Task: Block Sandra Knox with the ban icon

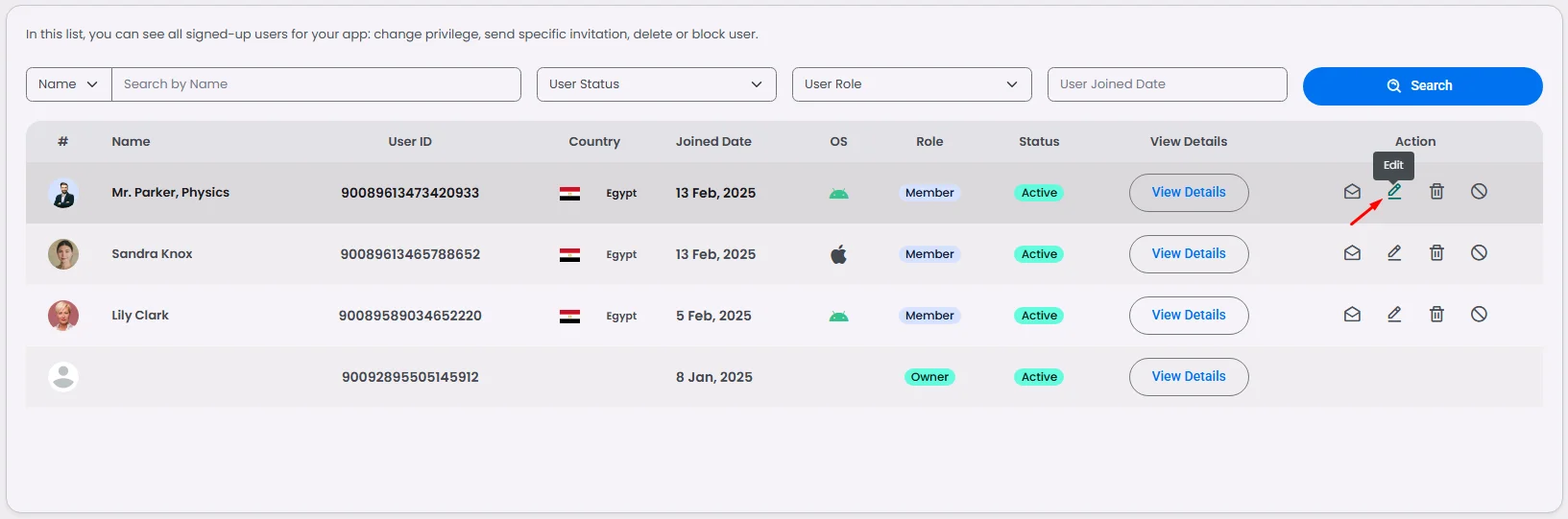Action: [1479, 253]
